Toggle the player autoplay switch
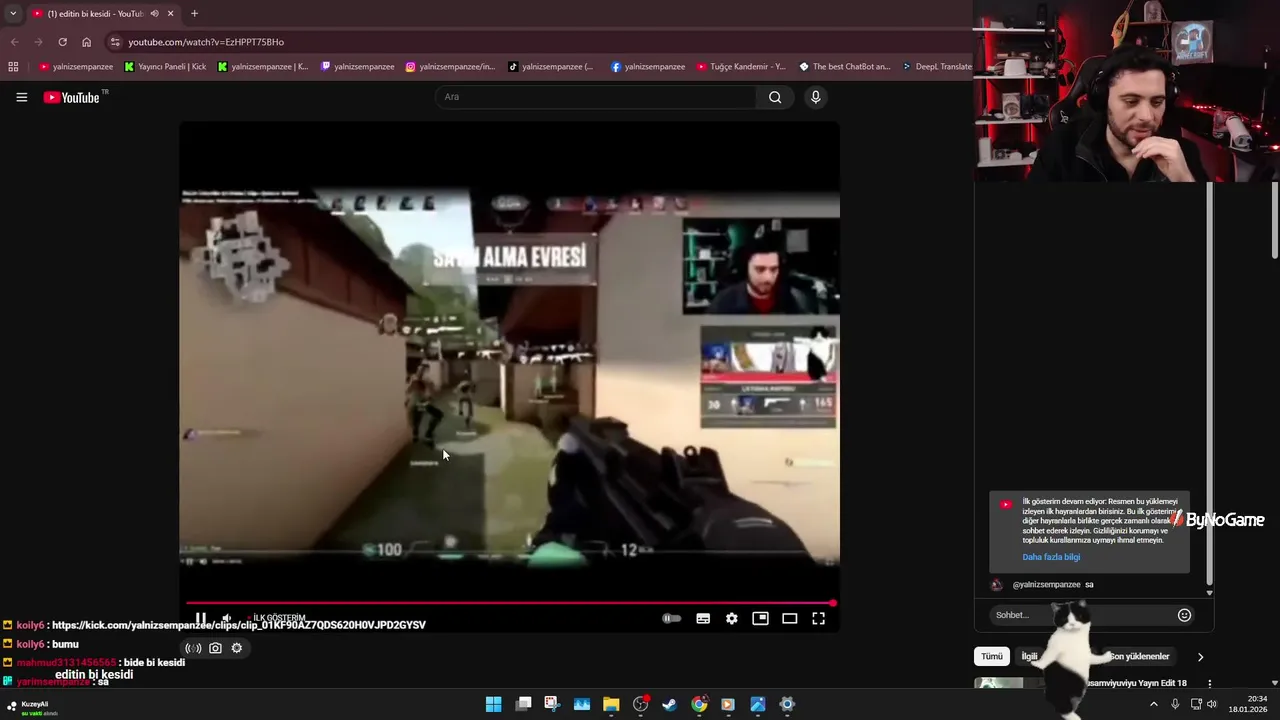1280x720 pixels. 672,619
